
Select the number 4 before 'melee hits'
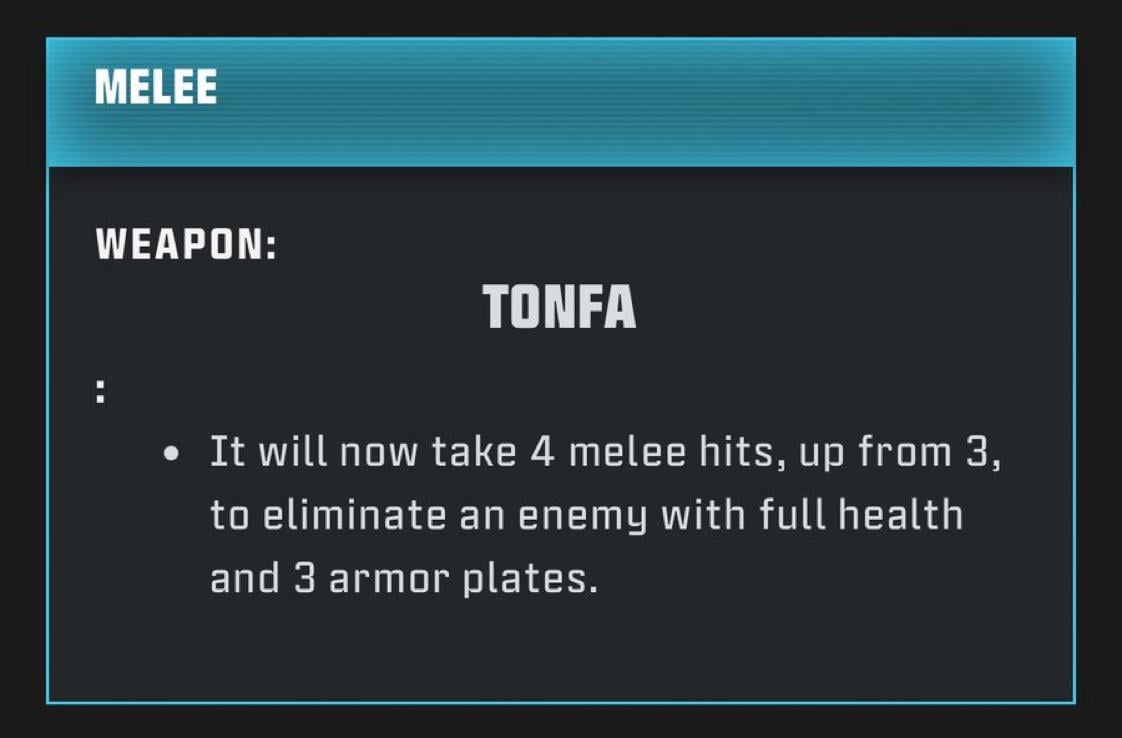[542, 452]
